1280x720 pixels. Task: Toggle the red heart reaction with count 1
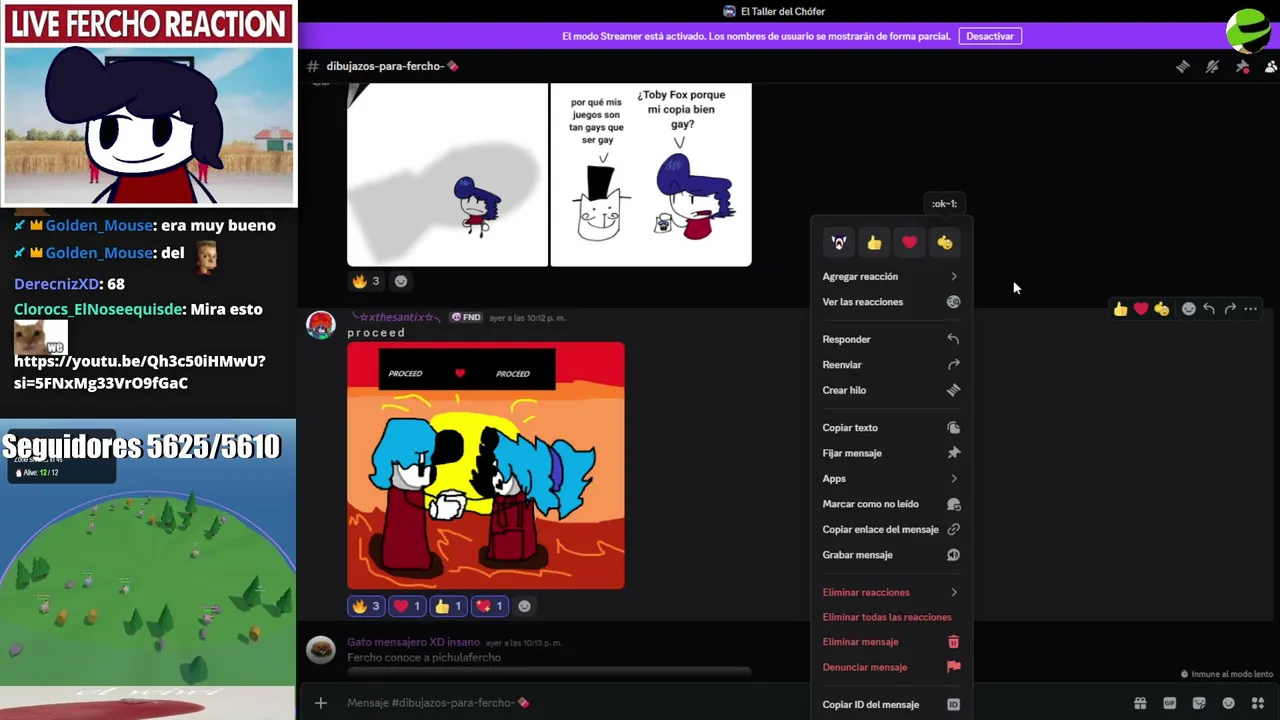coord(407,606)
